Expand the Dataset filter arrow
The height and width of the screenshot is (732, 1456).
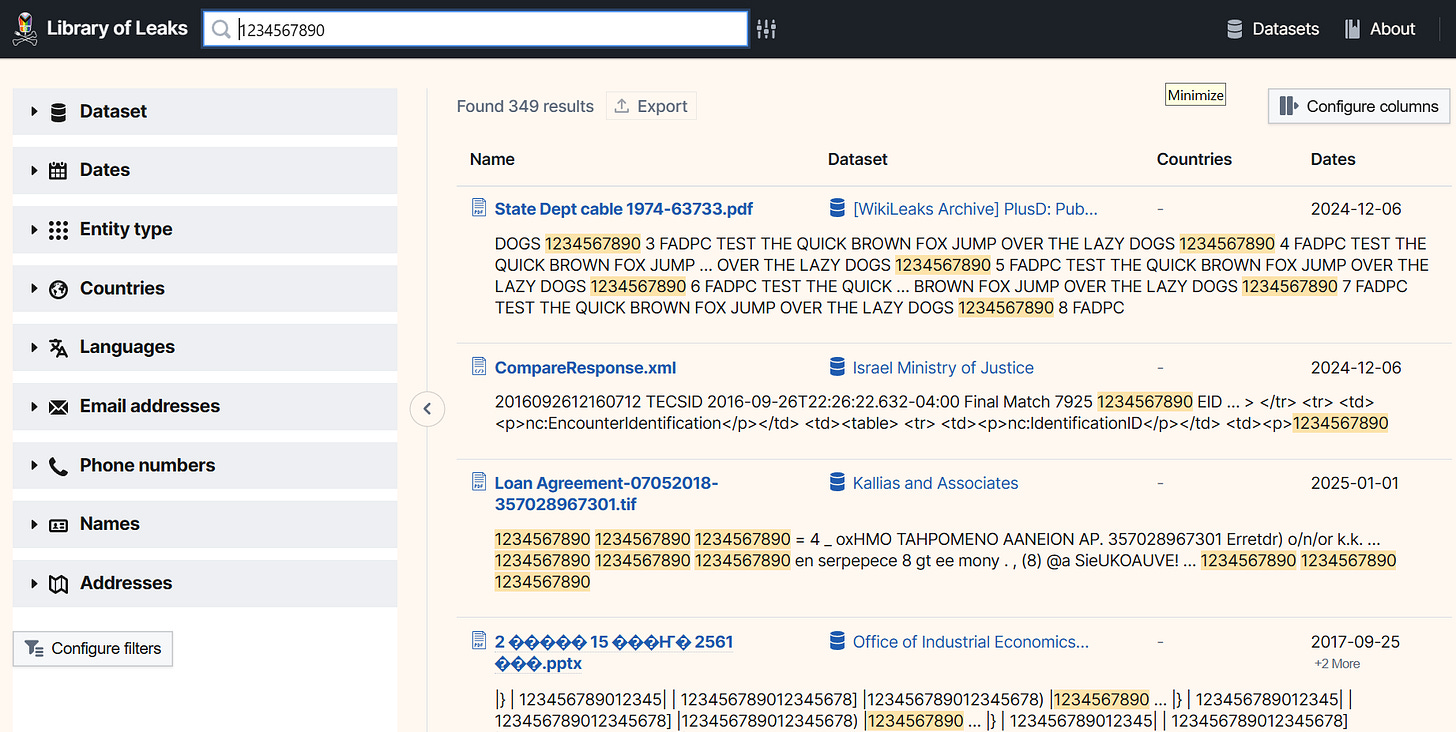click(x=34, y=112)
